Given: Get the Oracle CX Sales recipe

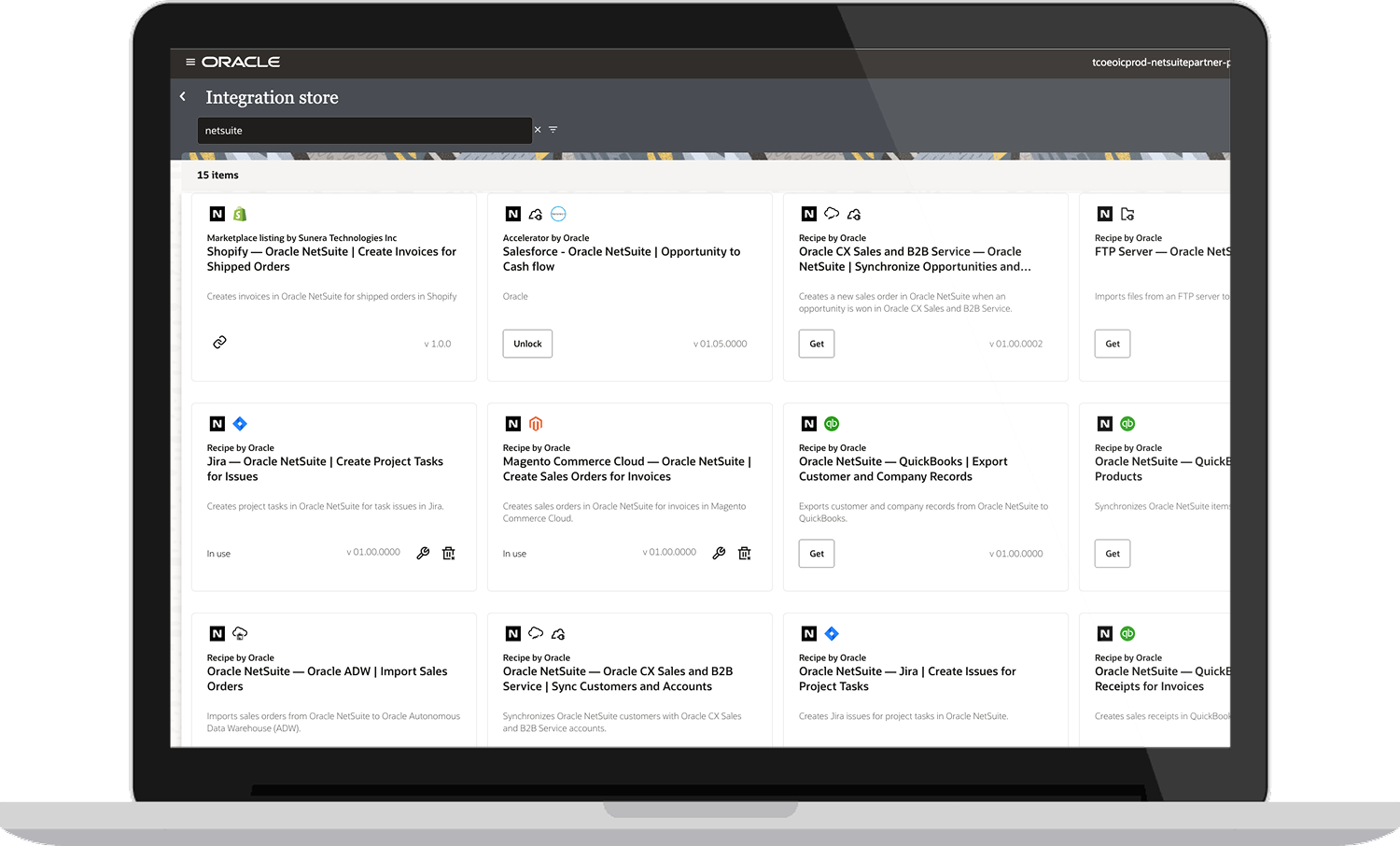Looking at the screenshot, I should pos(817,344).
